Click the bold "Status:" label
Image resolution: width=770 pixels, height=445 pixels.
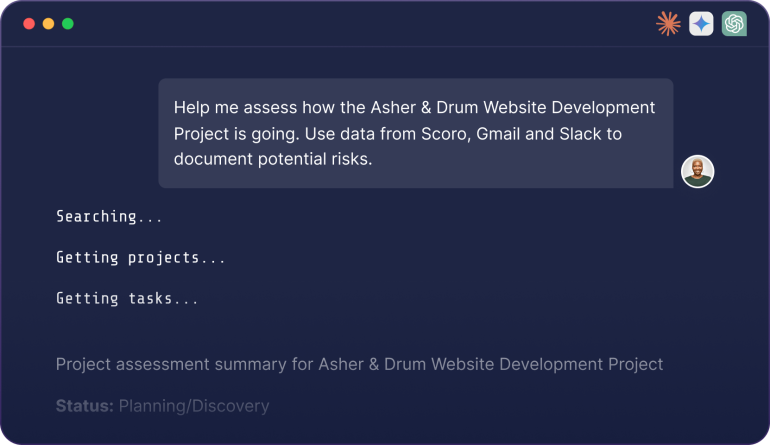coord(84,406)
